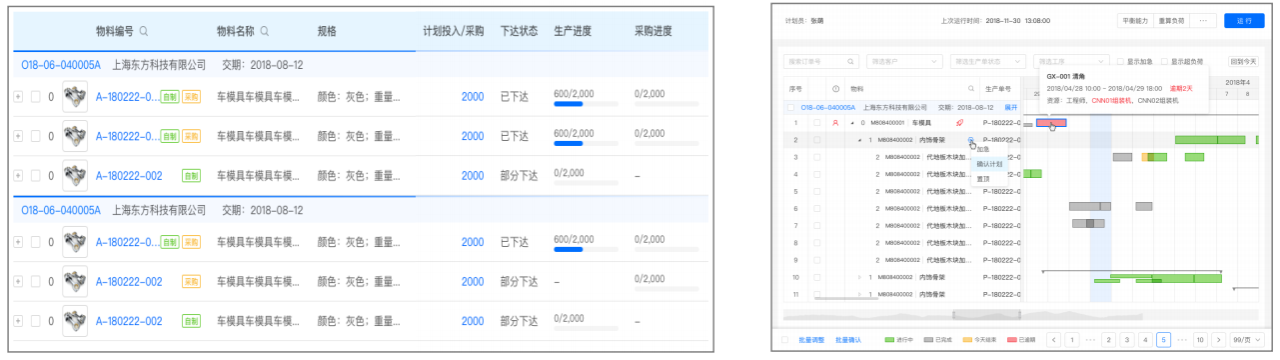This screenshot has height=360, width=1280.
Task: Click search icon in 搜索订单号 field
Action: (x=851, y=61)
